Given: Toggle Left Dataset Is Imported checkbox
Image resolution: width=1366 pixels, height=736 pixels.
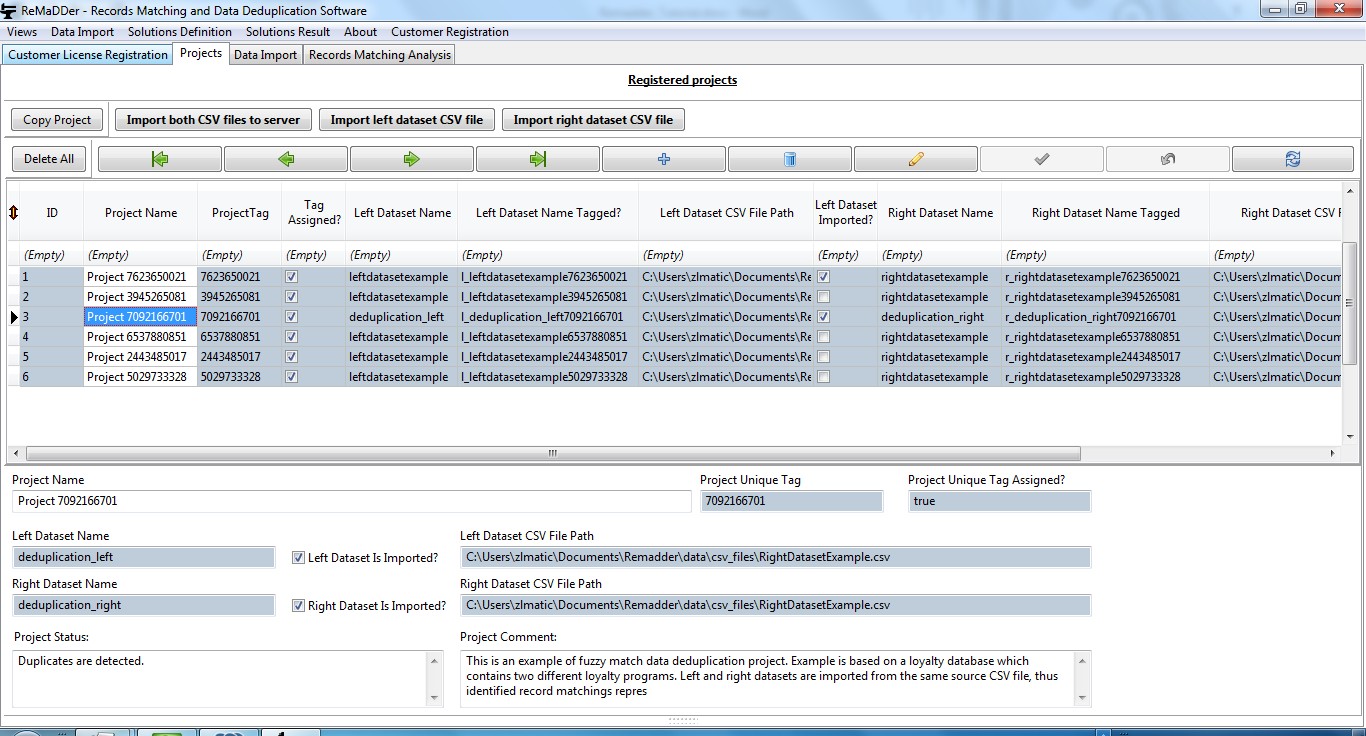Looking at the screenshot, I should (x=298, y=558).
